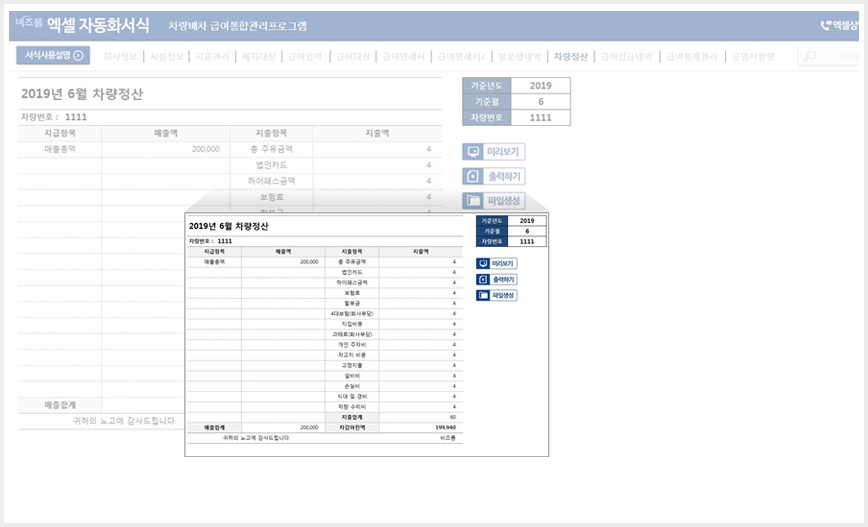
Task: Click the 199,940 balance value in enlarged preview
Action: click(x=446, y=427)
